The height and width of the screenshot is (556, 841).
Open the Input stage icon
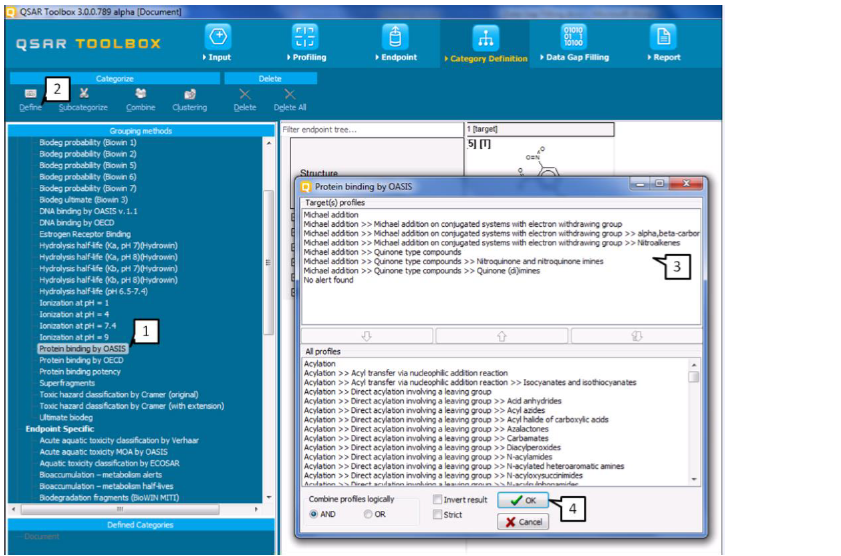coord(218,37)
